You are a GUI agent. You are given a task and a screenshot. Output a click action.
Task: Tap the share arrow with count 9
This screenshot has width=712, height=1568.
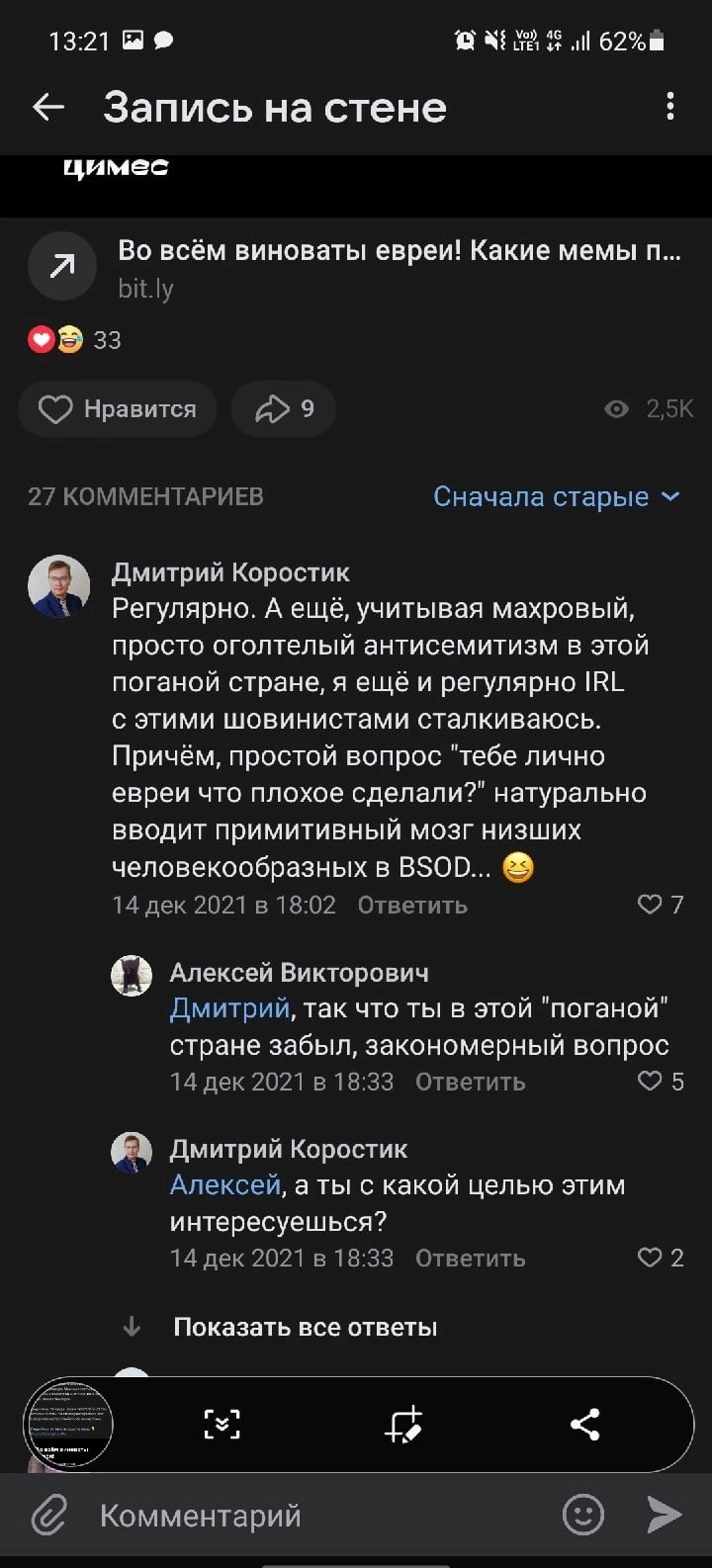coord(283,409)
